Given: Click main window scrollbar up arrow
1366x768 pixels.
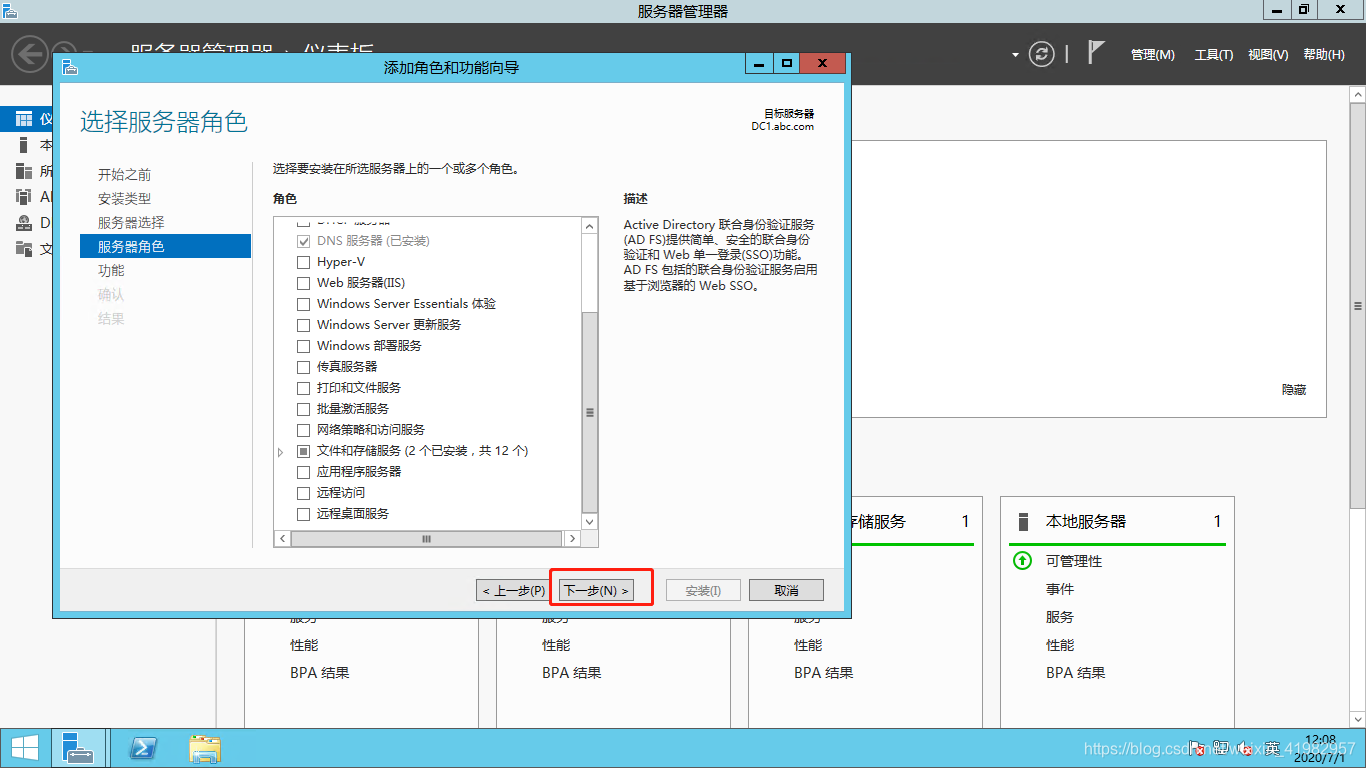Looking at the screenshot, I should point(1357,94).
